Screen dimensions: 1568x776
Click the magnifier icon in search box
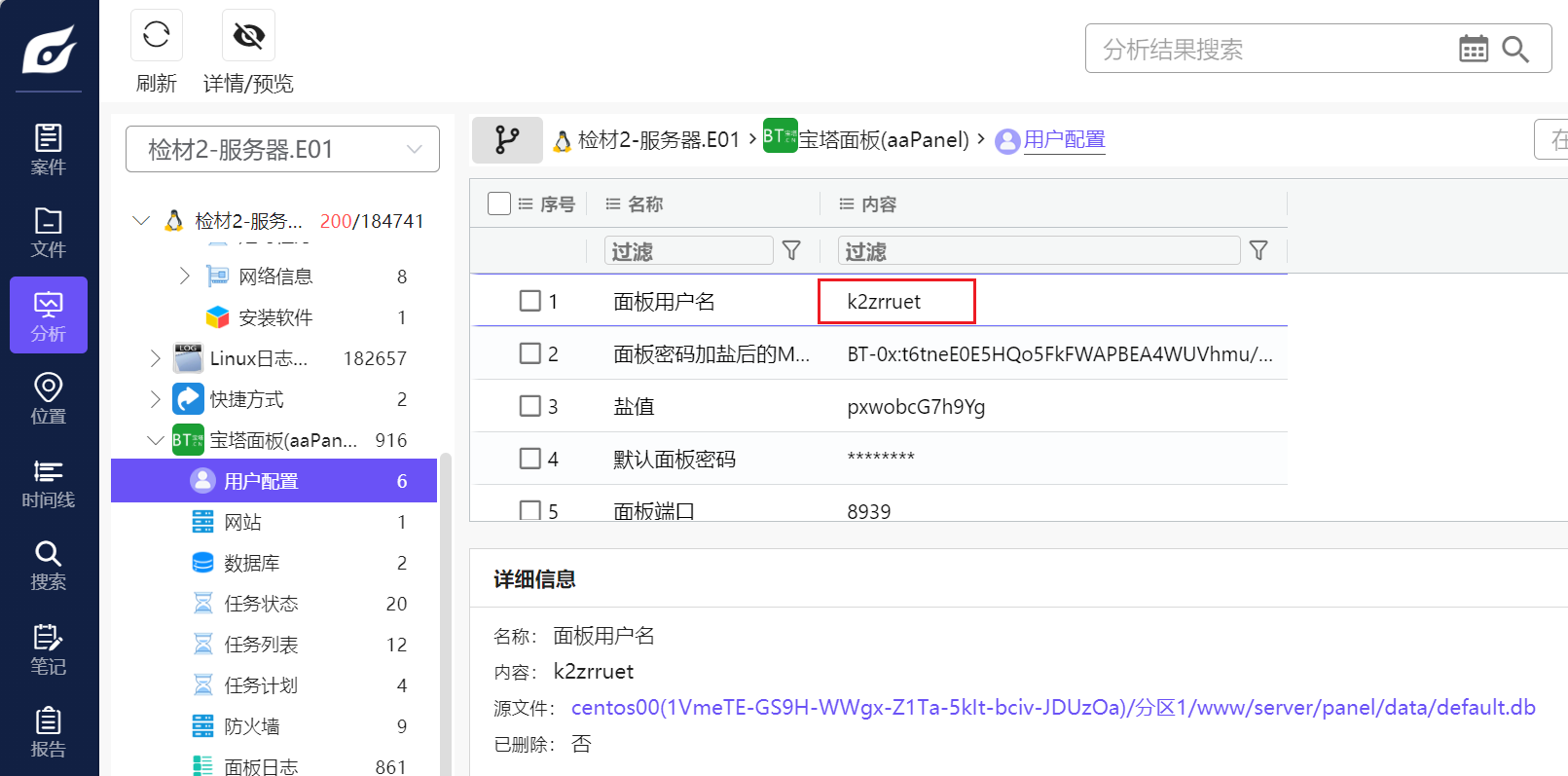(1515, 49)
